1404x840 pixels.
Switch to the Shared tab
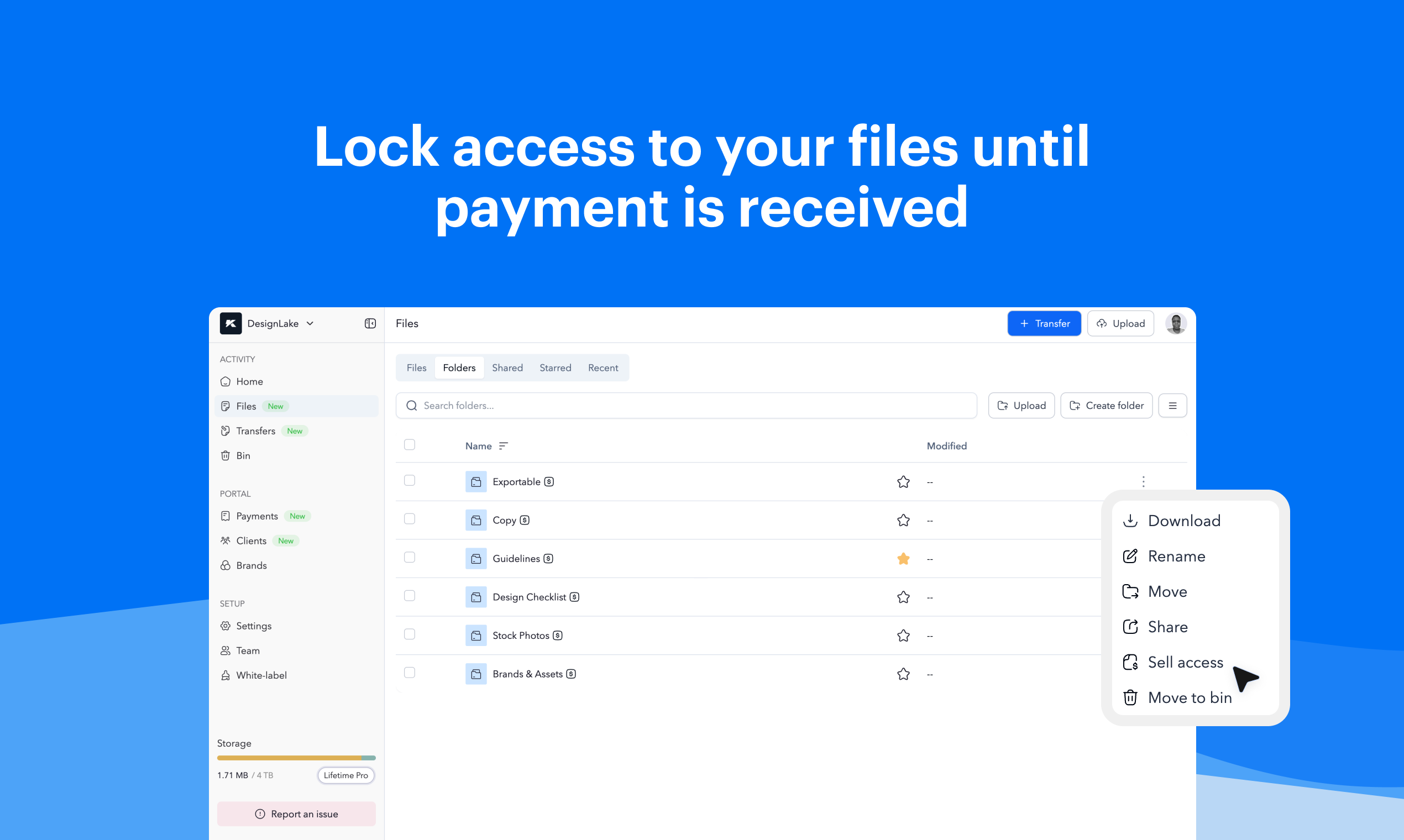(x=507, y=368)
